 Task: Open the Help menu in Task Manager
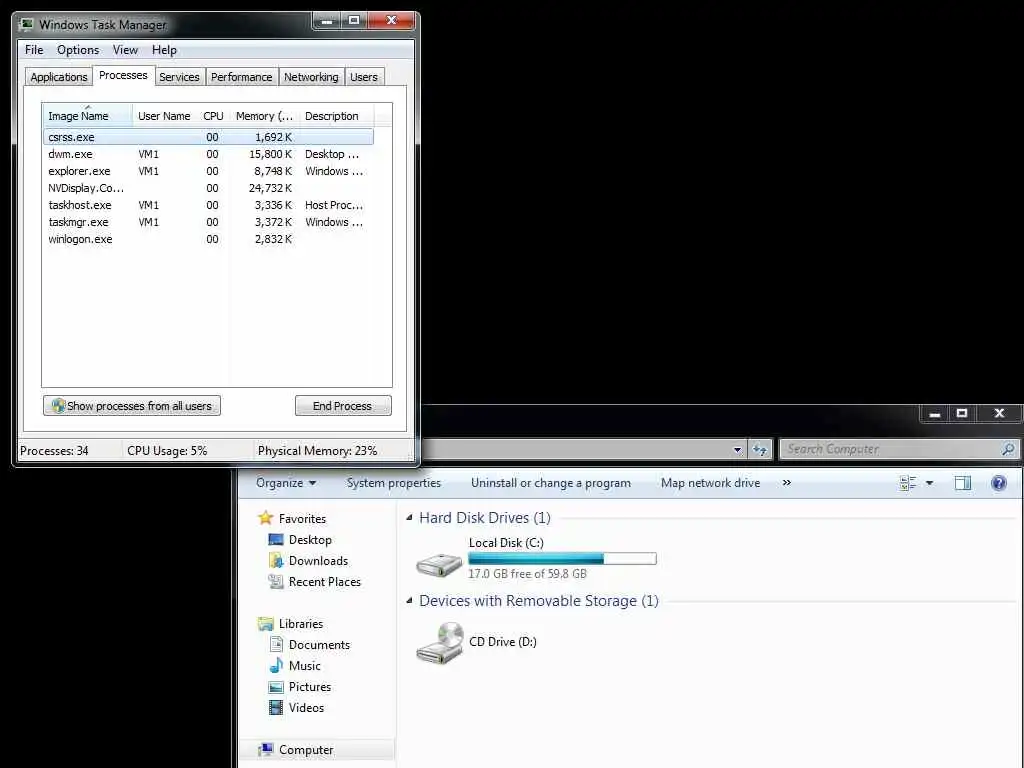(164, 50)
